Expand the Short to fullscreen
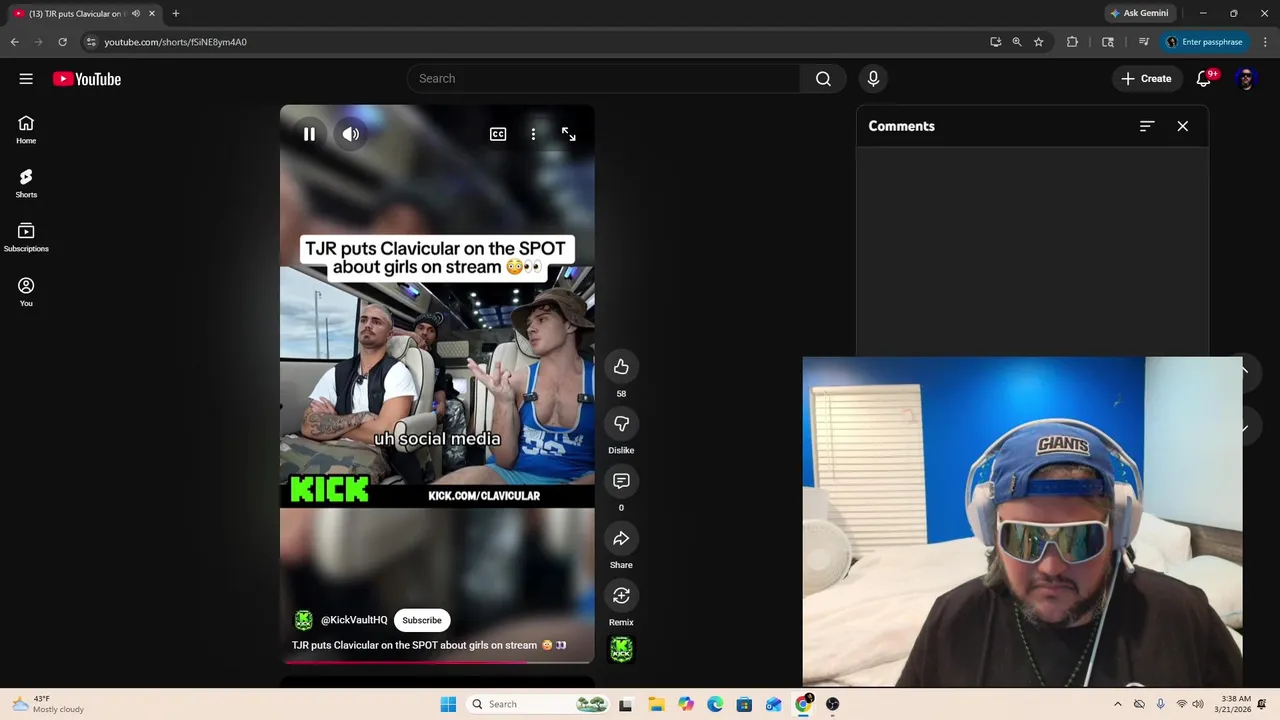1280x720 pixels. pyautogui.click(x=568, y=134)
